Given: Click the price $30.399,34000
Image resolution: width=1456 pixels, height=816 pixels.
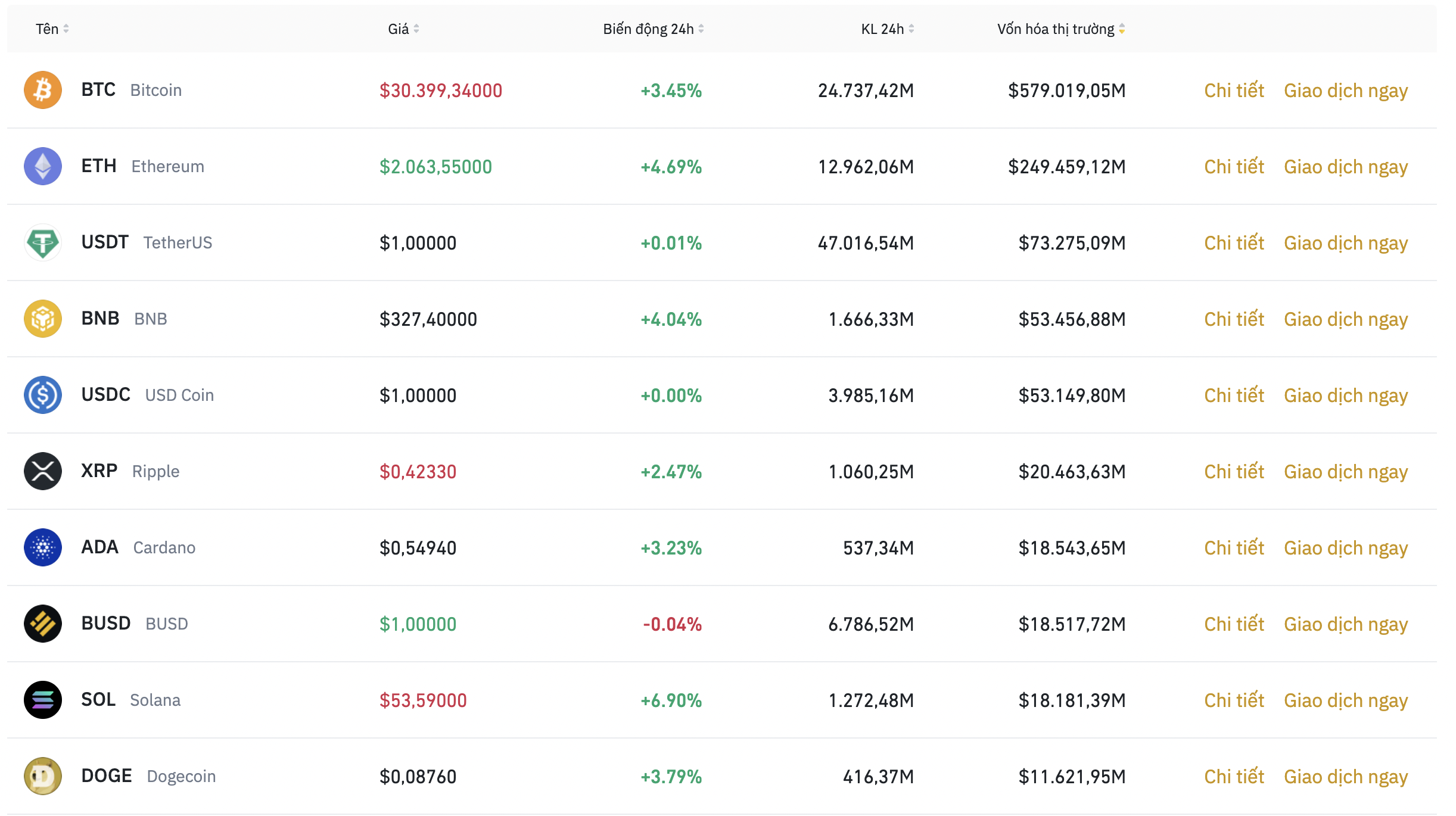Looking at the screenshot, I should [x=441, y=91].
